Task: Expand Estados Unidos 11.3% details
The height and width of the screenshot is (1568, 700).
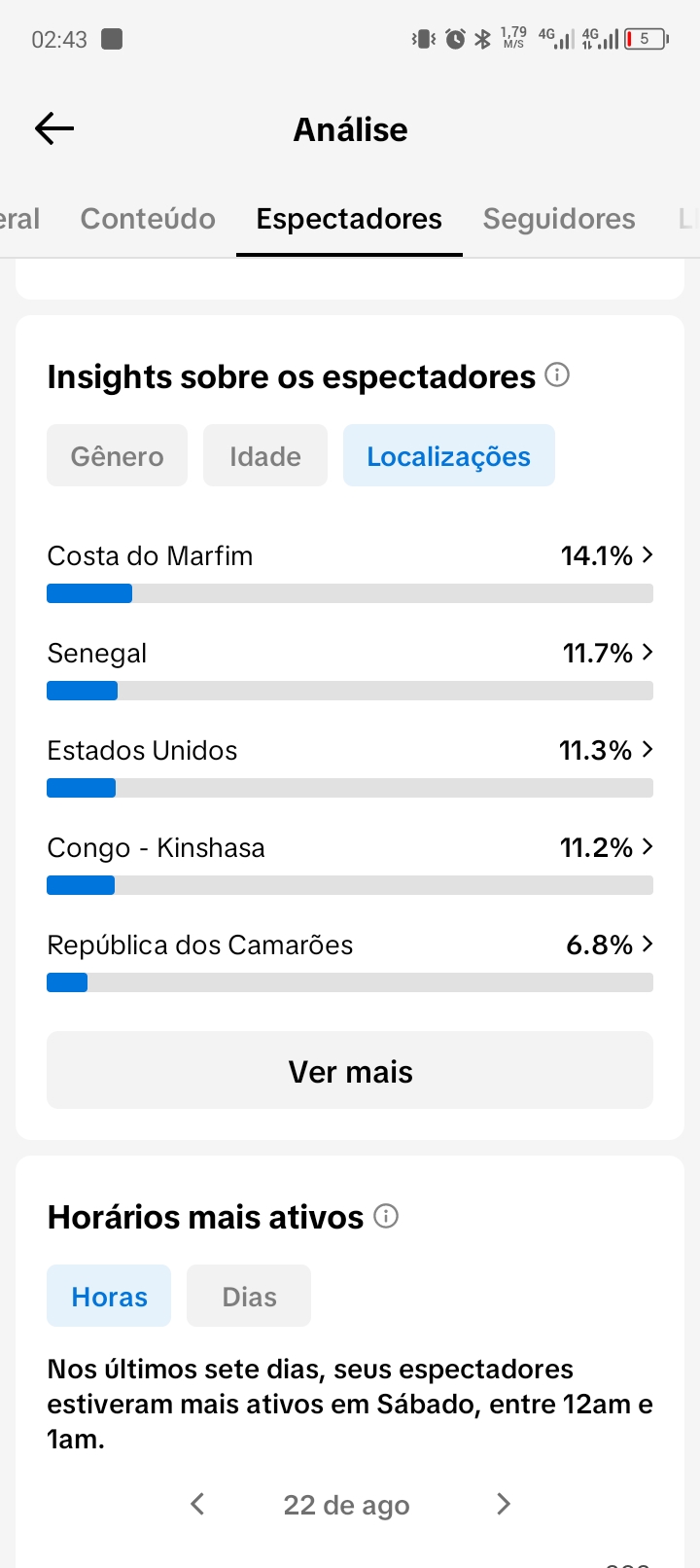Action: tap(350, 766)
